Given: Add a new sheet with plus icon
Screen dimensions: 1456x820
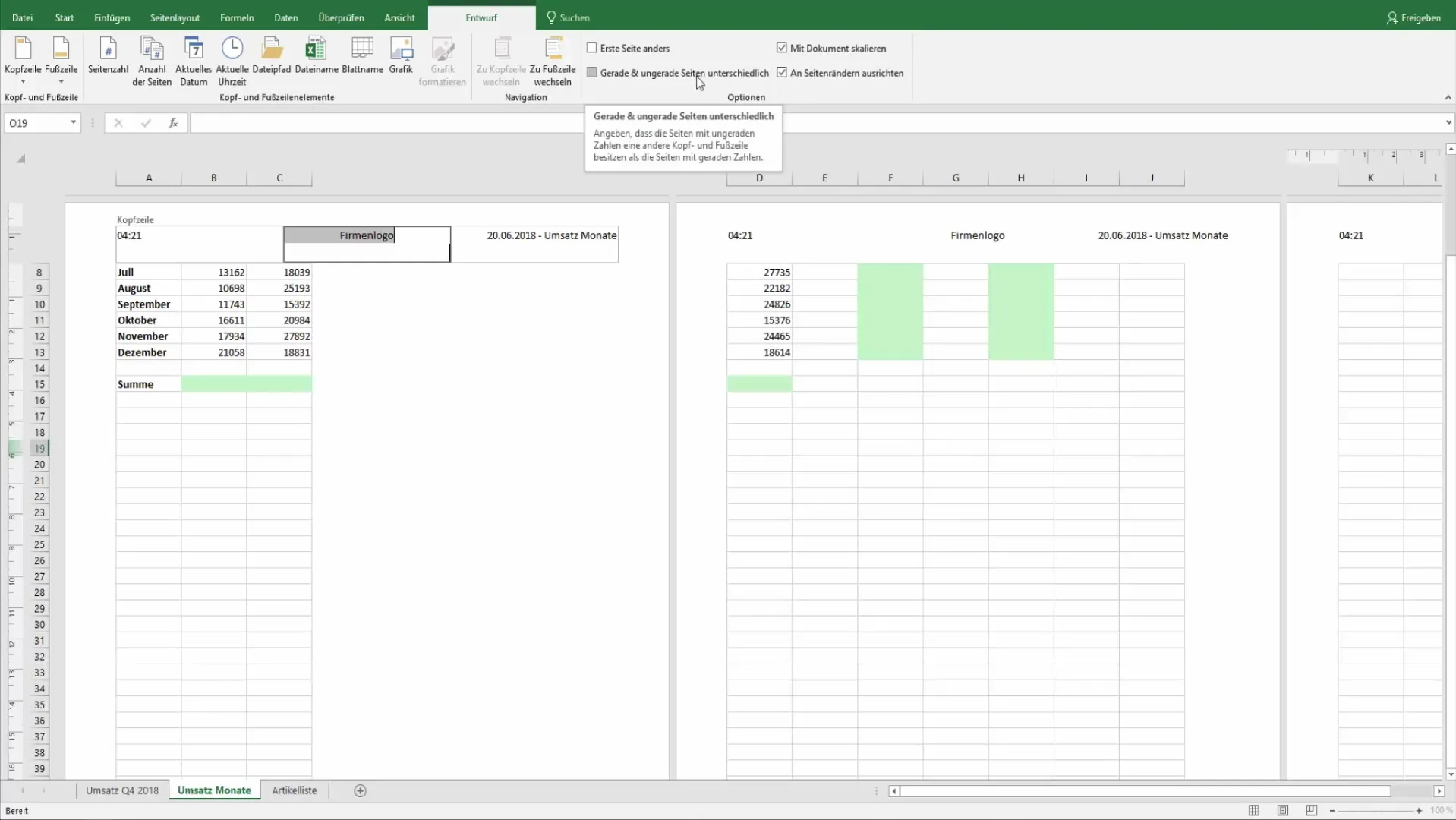Looking at the screenshot, I should tap(361, 790).
